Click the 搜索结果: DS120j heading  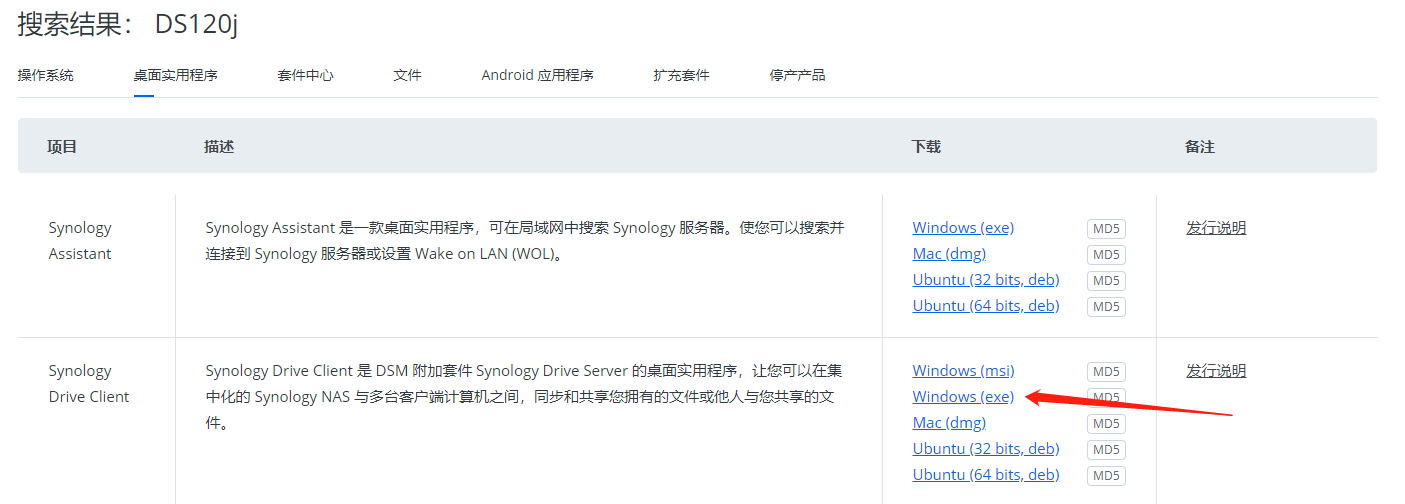coord(128,25)
